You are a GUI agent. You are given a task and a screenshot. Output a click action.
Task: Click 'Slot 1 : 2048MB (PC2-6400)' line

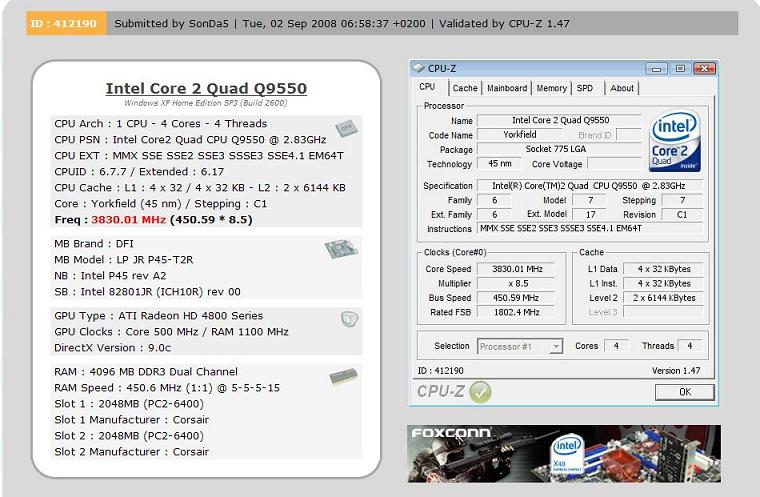tap(129, 404)
